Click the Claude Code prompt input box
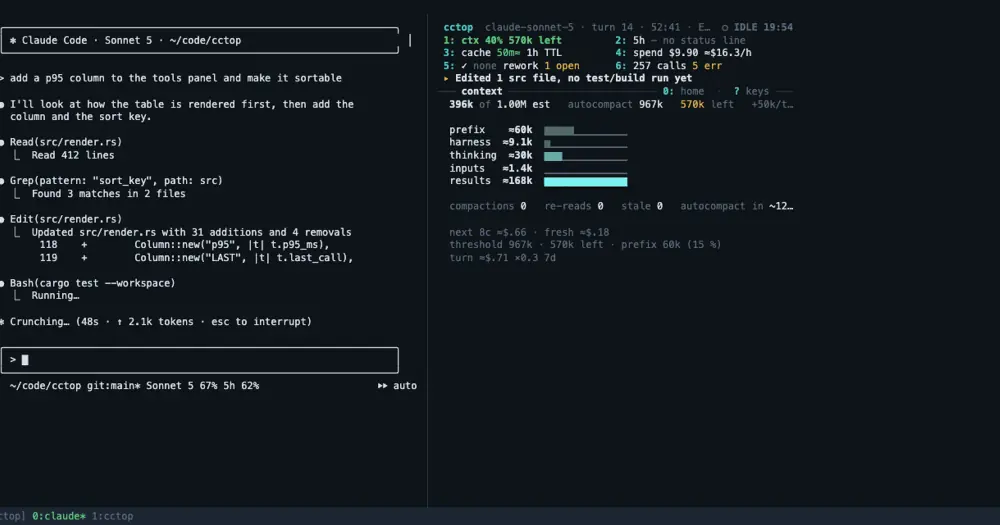This screenshot has height=525, width=1000. tap(200, 360)
